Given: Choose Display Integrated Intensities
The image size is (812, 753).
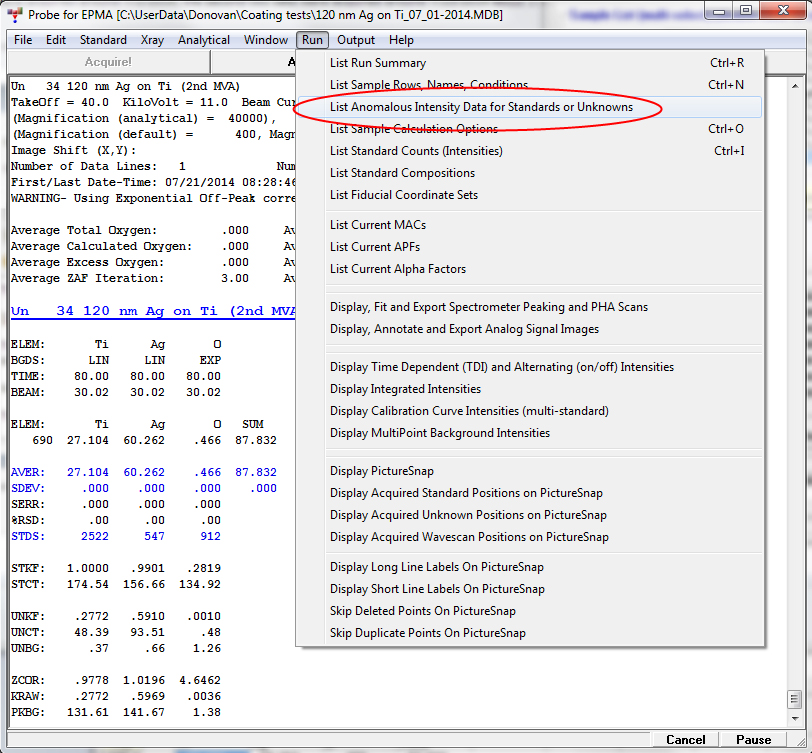Looking at the screenshot, I should coord(405,389).
